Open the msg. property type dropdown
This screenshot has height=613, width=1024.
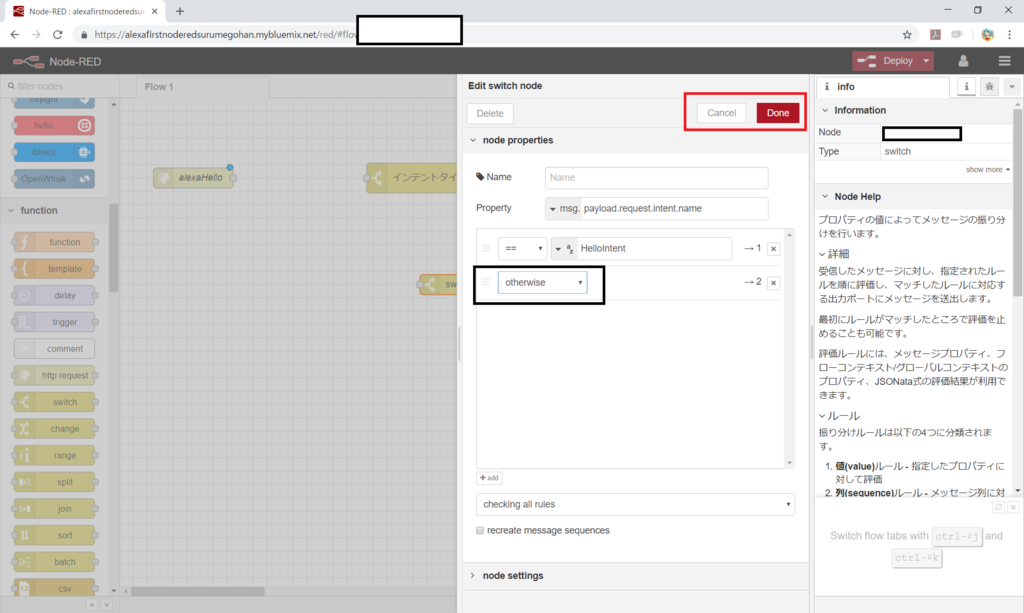click(562, 208)
